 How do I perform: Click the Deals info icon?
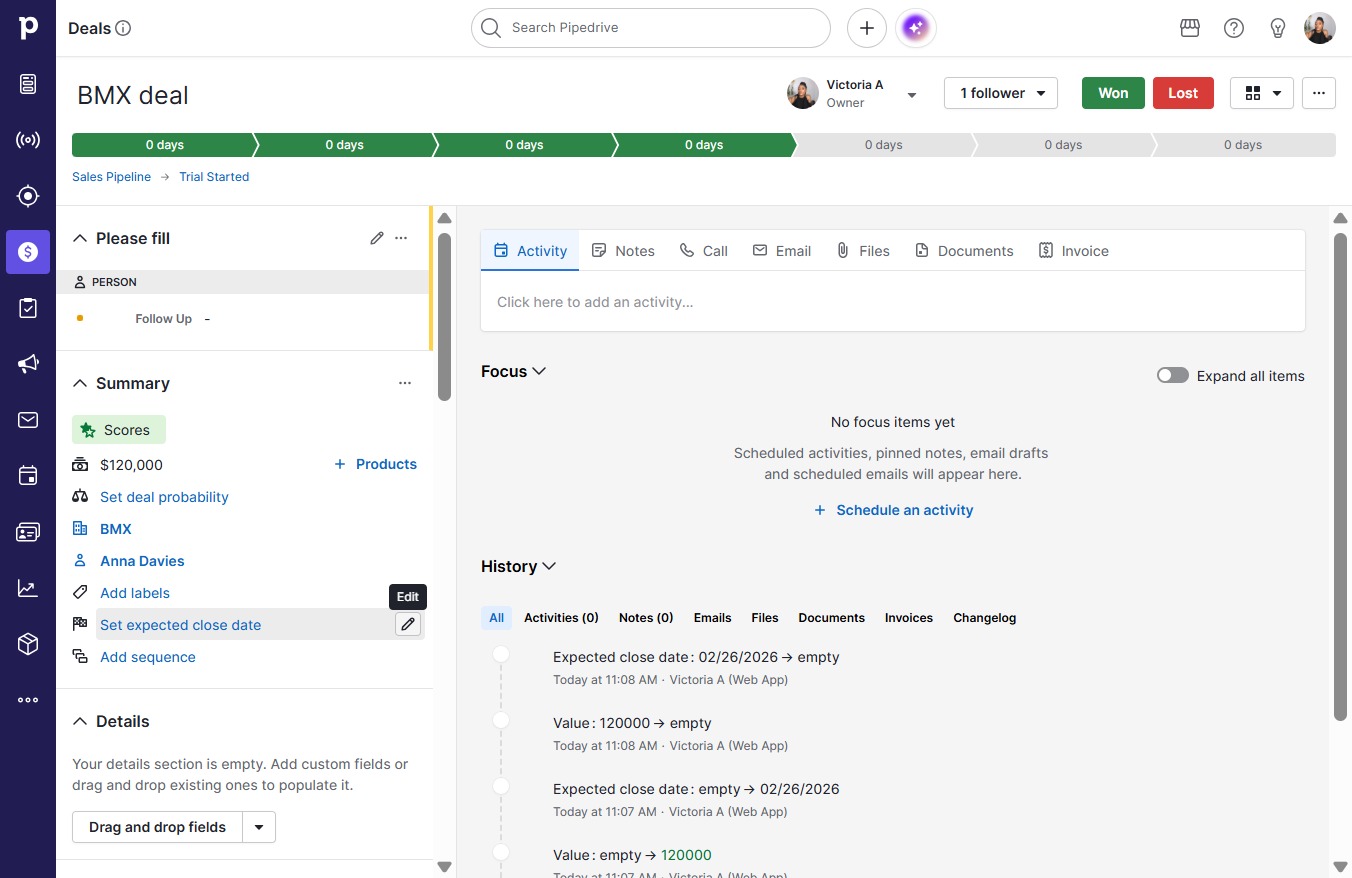[123, 28]
